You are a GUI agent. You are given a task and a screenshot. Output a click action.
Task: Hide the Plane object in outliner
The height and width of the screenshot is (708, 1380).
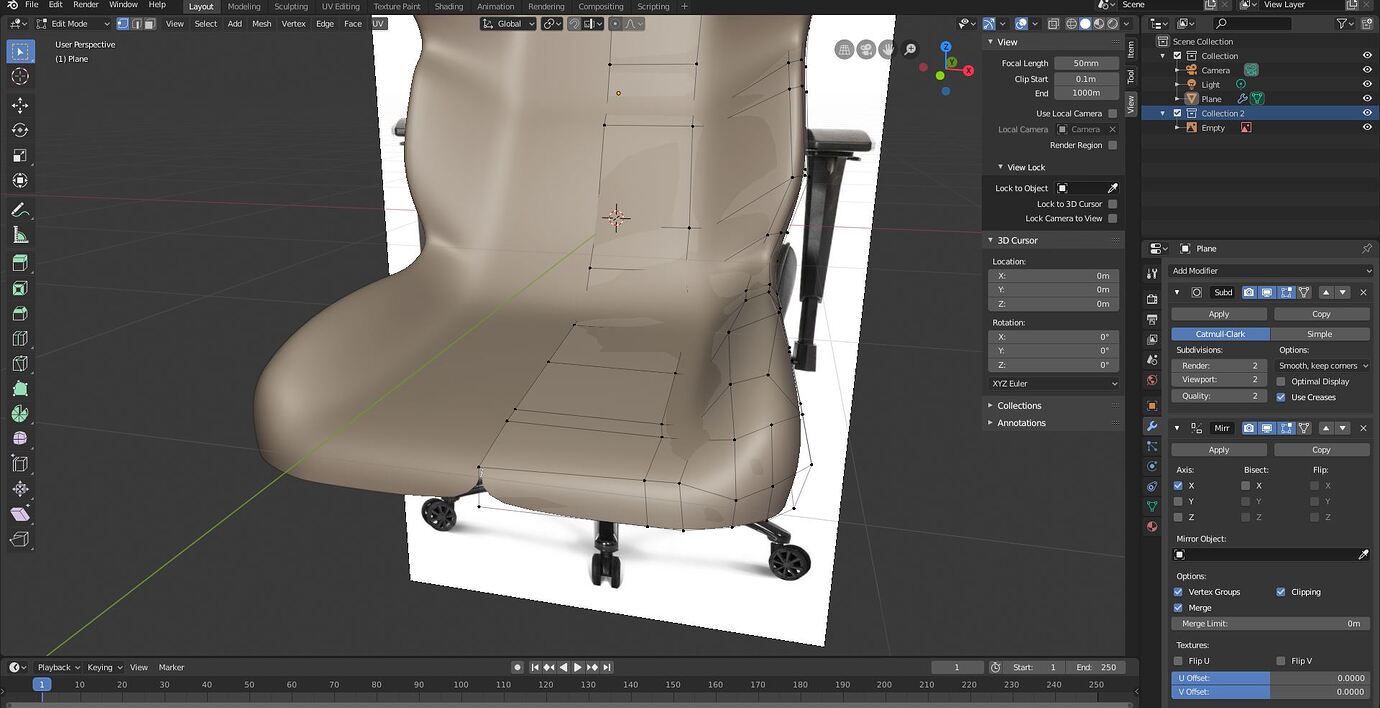coord(1367,99)
